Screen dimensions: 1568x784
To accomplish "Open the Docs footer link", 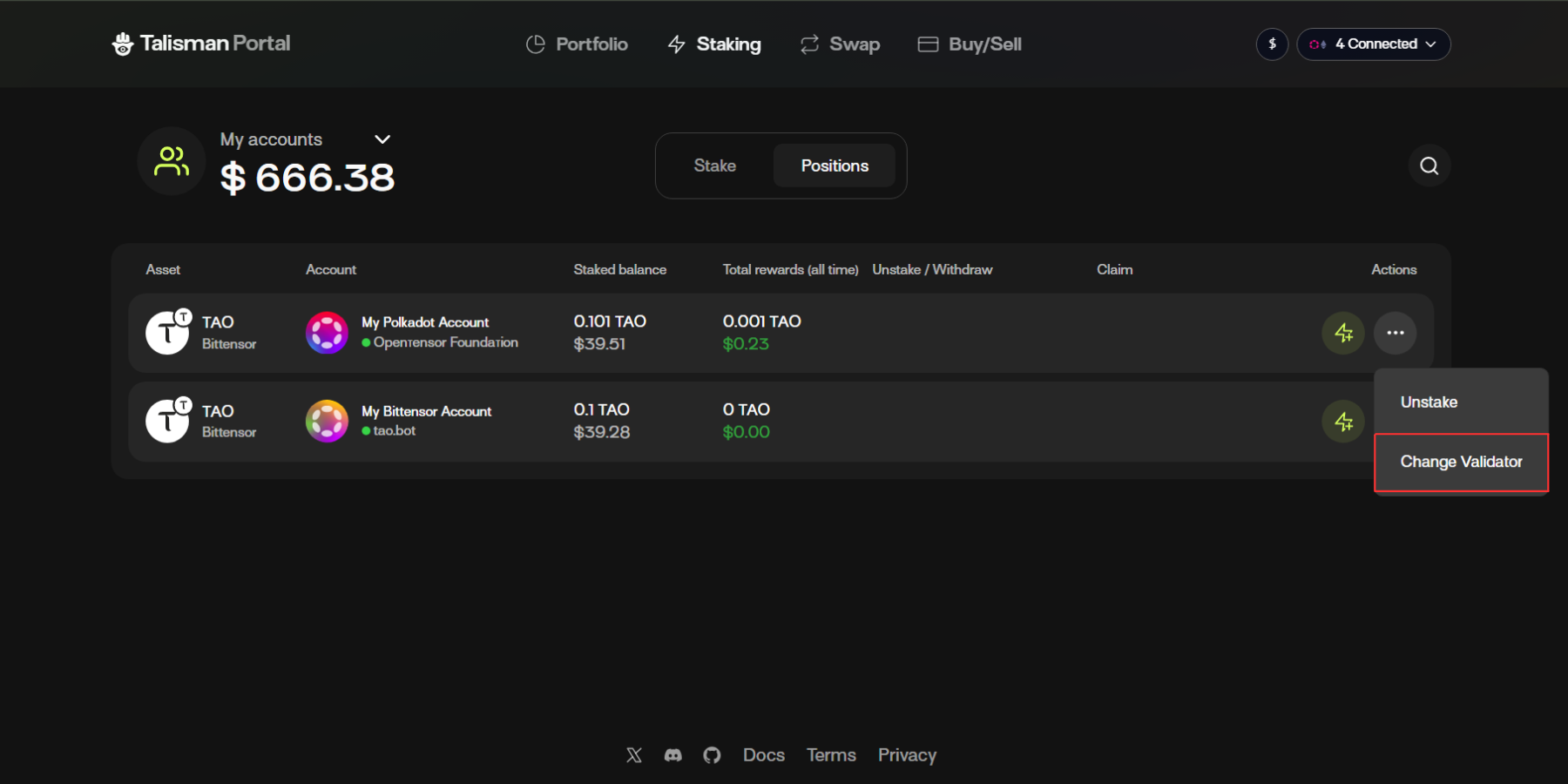I will click(x=763, y=755).
